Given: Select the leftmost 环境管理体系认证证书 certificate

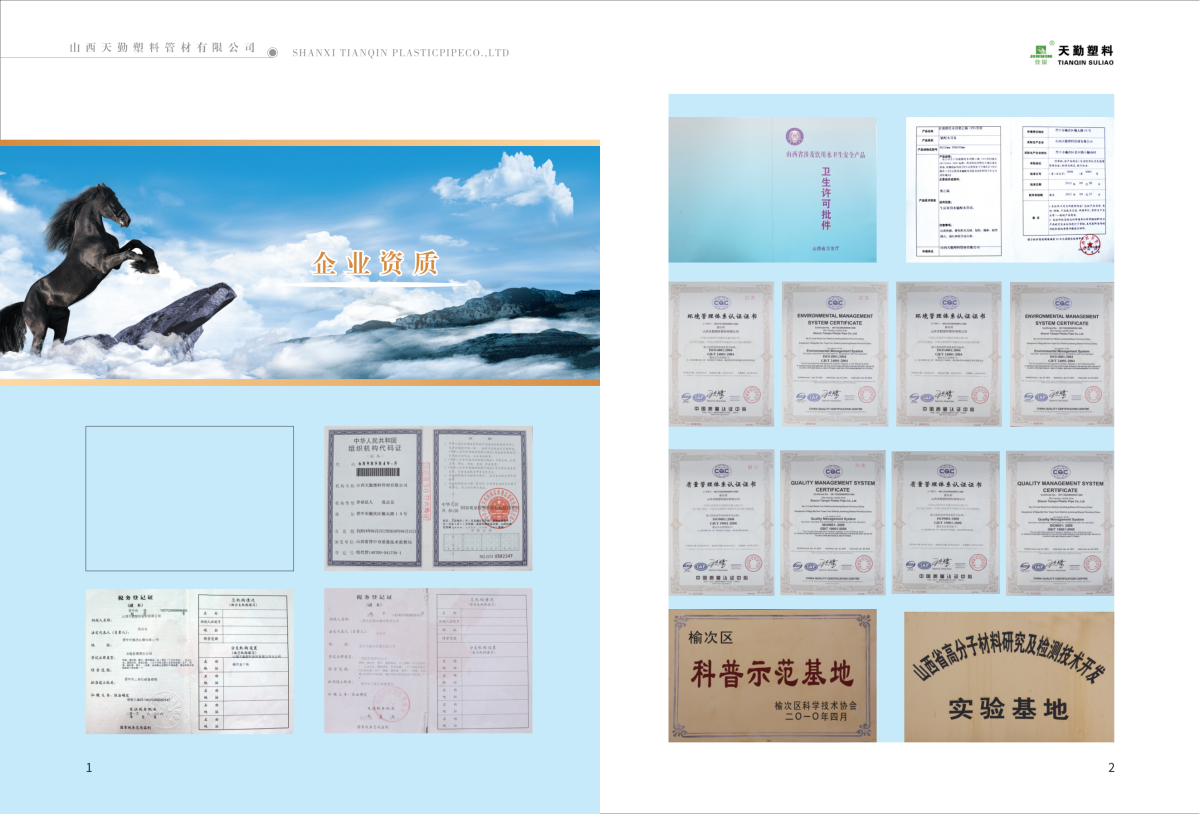Looking at the screenshot, I should pos(721,354).
